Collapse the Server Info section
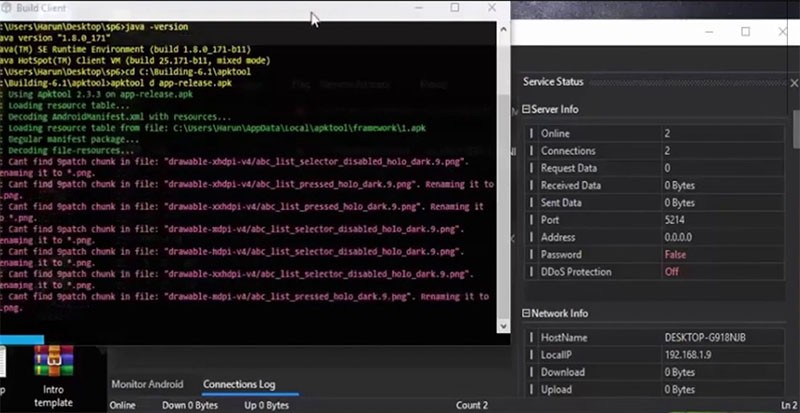Screen dimensions: 800x413 tap(527, 109)
